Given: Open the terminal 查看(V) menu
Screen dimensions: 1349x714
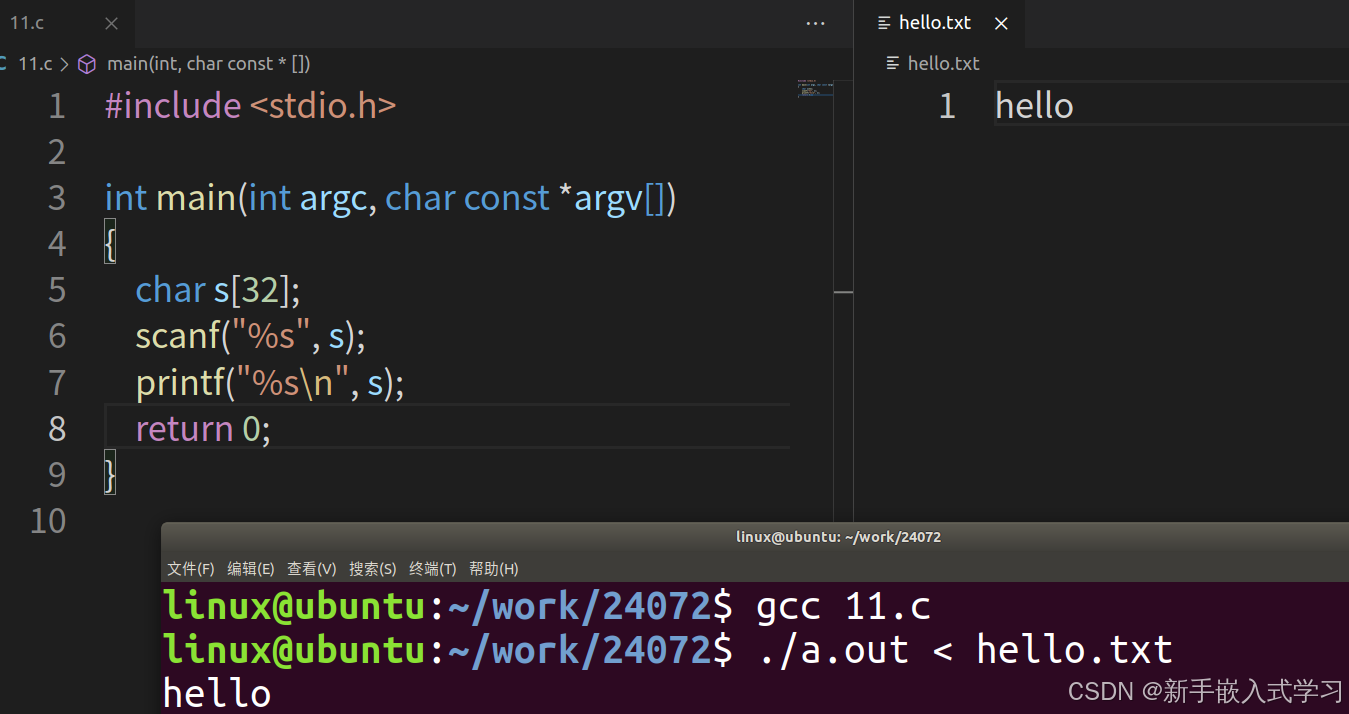Looking at the screenshot, I should tap(311, 569).
